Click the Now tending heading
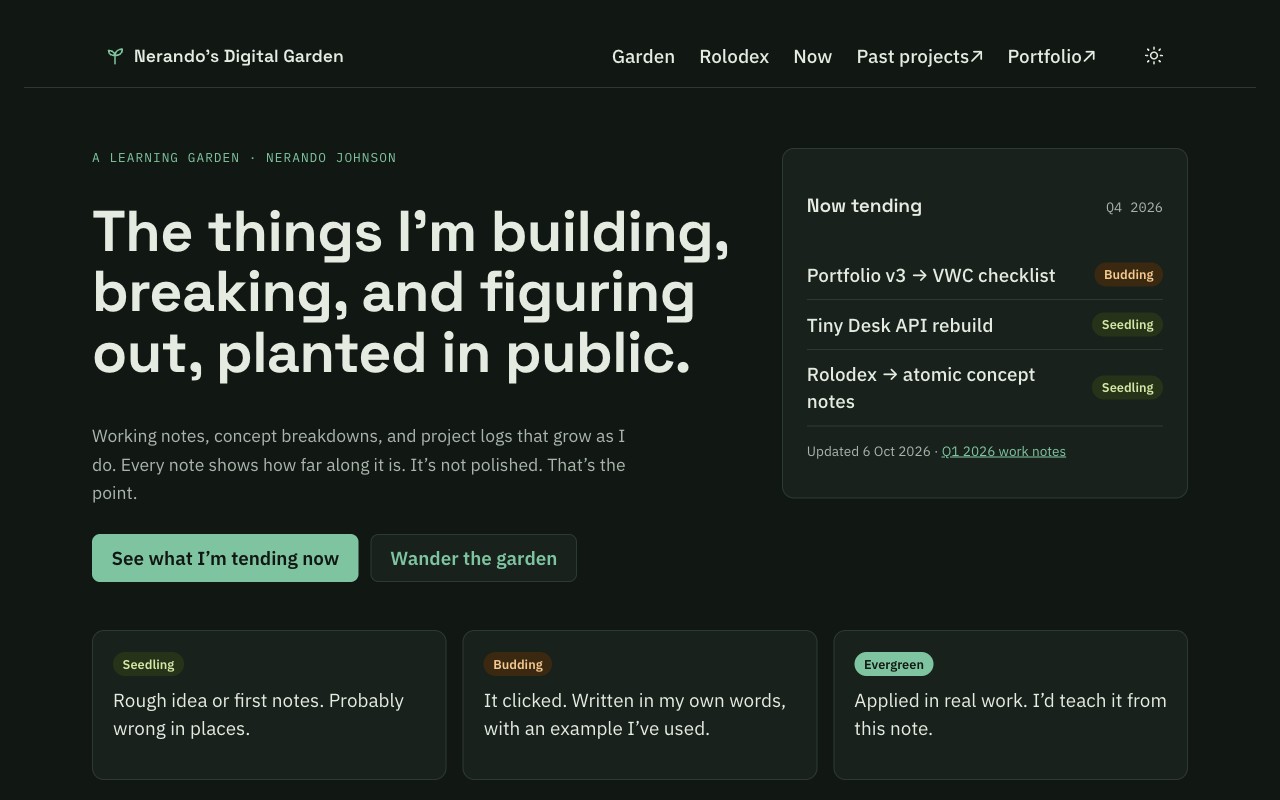 pos(864,206)
